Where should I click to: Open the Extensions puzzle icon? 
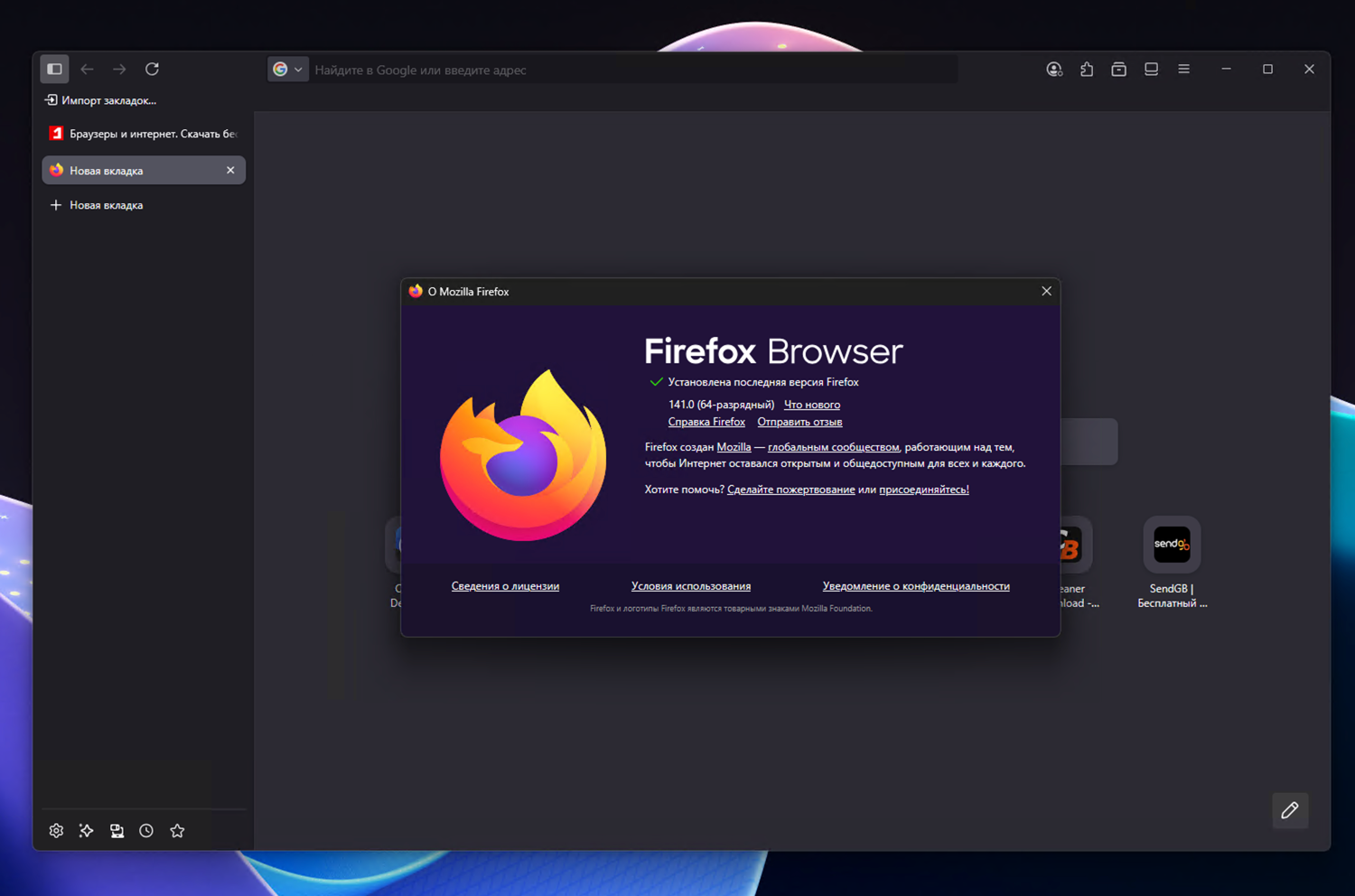pyautogui.click(x=1087, y=69)
